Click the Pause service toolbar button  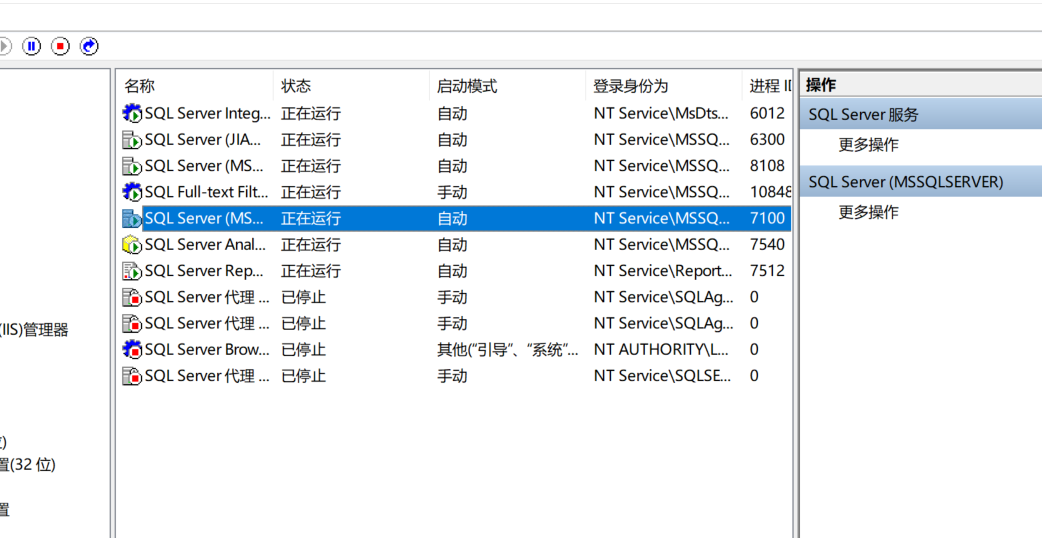click(x=31, y=46)
